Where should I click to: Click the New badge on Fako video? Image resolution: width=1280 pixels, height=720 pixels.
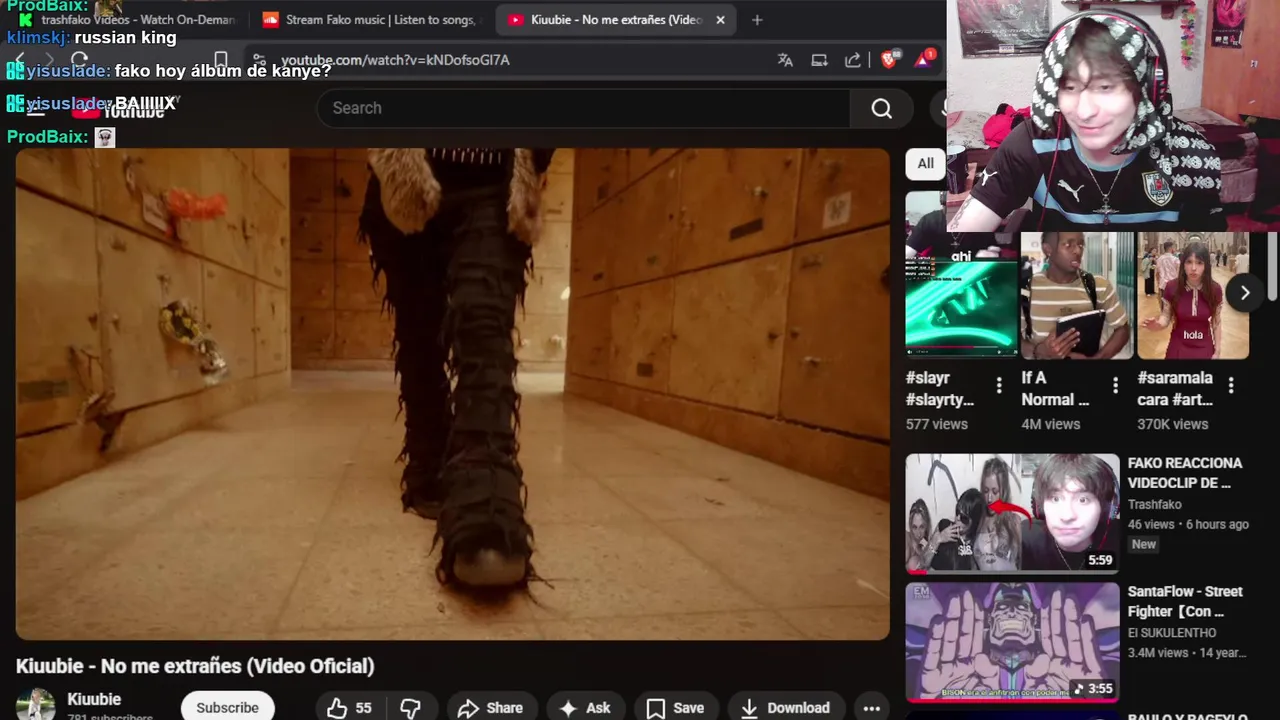pyautogui.click(x=1143, y=545)
